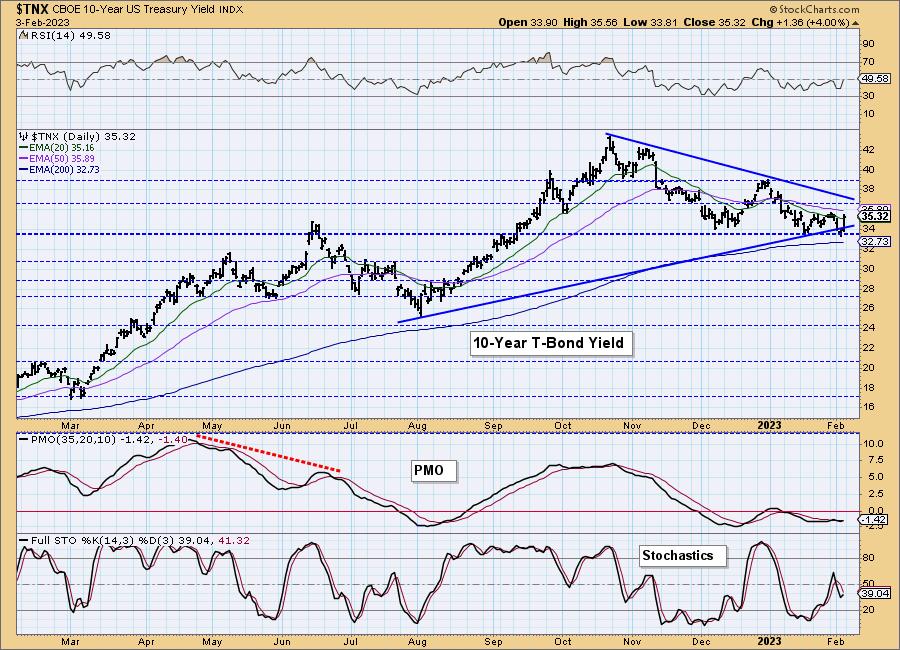Click the 3-Feb-2023 date label
The width and height of the screenshot is (900, 650).
tap(43, 22)
